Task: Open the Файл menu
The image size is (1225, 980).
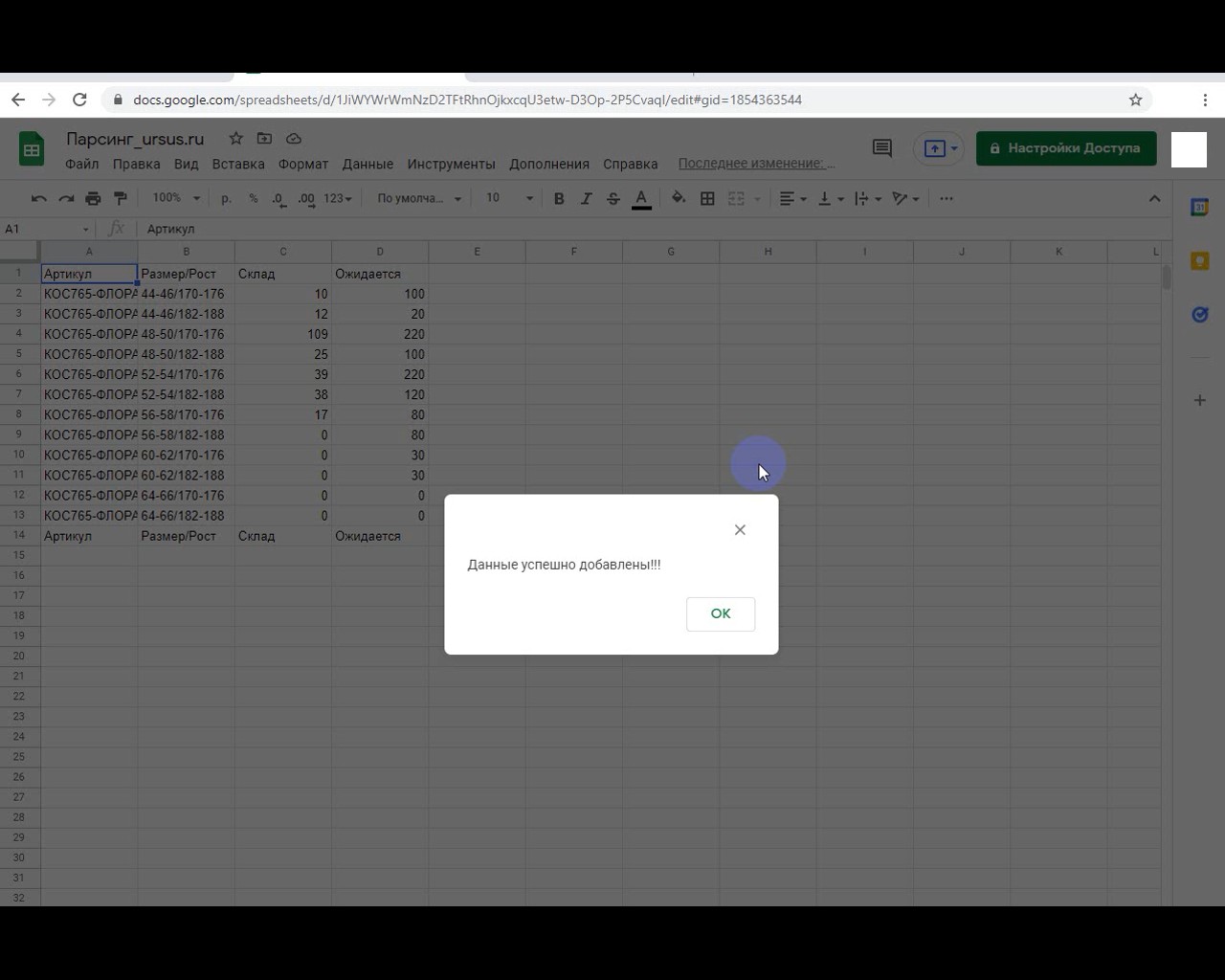Action: tap(82, 164)
